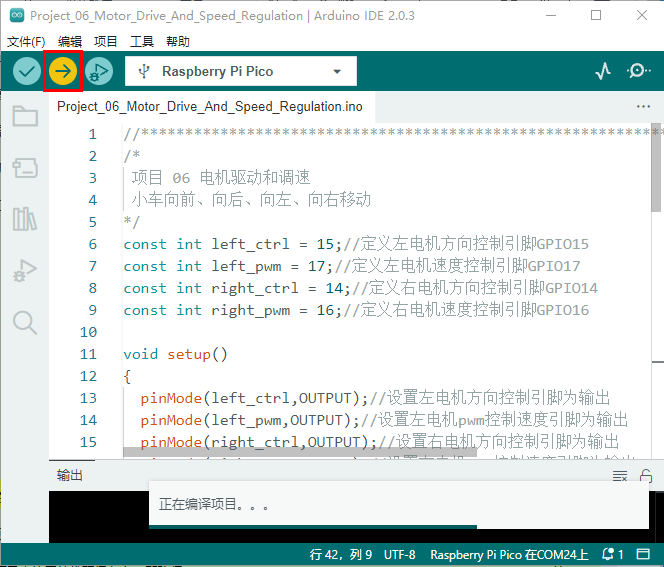Close the Arduino IDE window

[x=642, y=15]
